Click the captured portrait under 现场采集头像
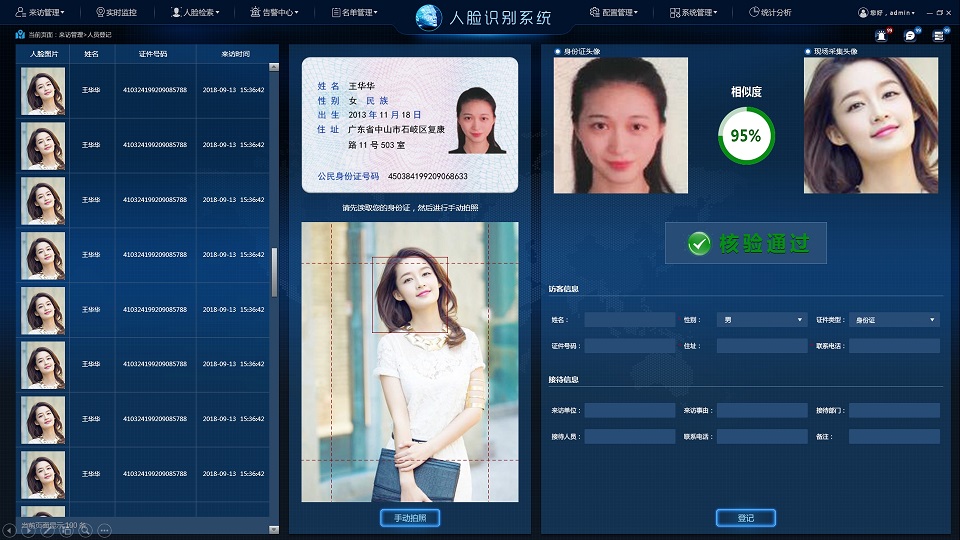 tap(871, 126)
